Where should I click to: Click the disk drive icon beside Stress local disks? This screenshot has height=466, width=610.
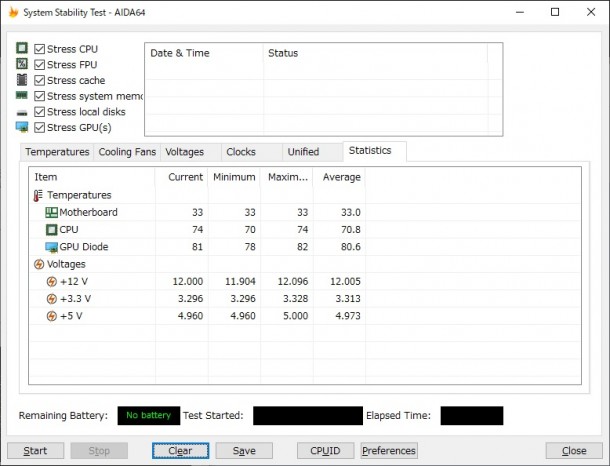[22, 113]
